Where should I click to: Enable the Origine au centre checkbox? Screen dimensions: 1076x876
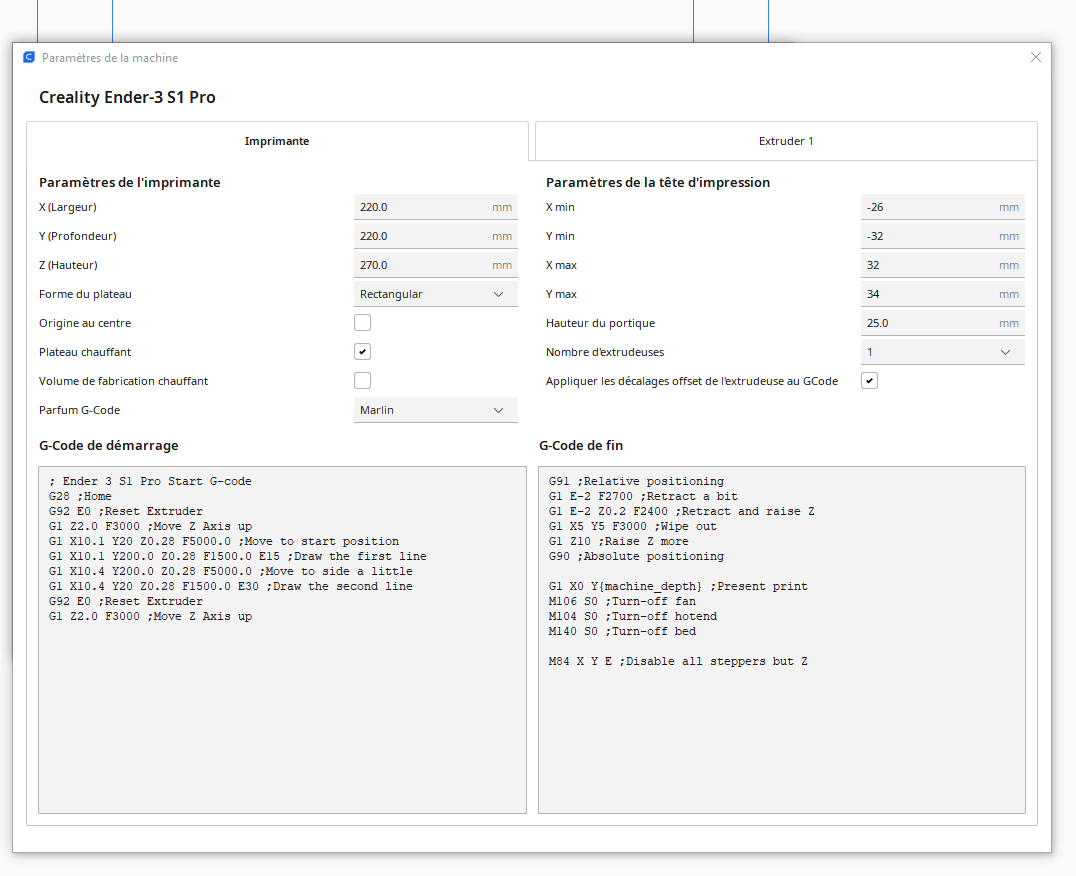pos(362,323)
